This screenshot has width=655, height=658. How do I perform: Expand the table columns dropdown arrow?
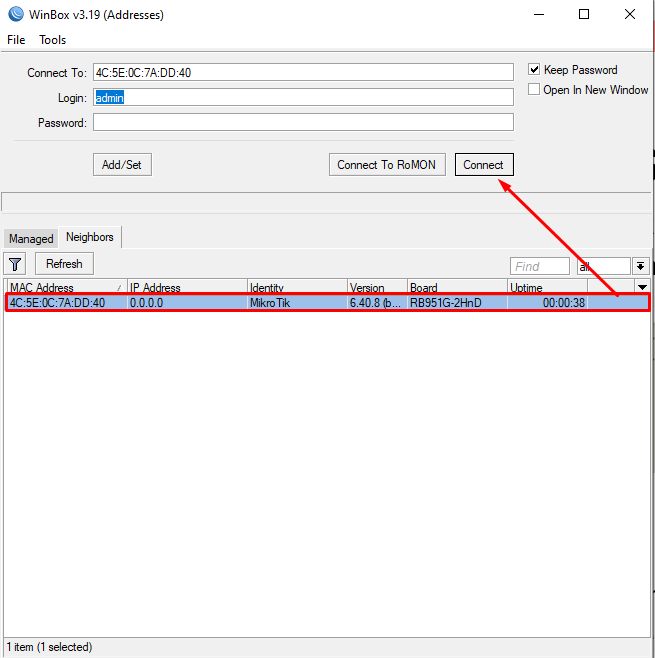click(642, 287)
